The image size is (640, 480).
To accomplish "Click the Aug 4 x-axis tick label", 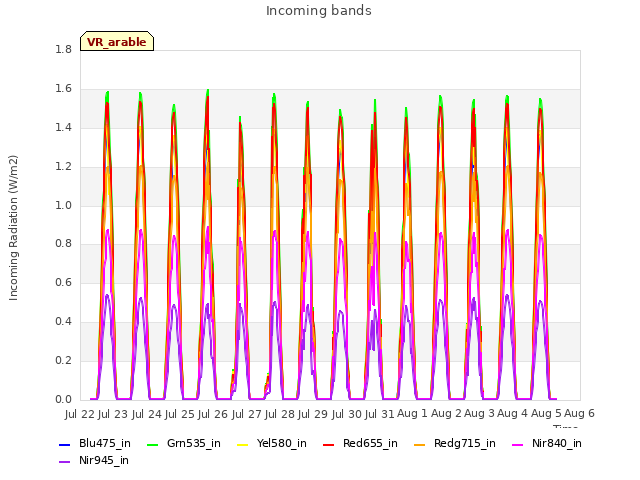I will (x=513, y=413).
